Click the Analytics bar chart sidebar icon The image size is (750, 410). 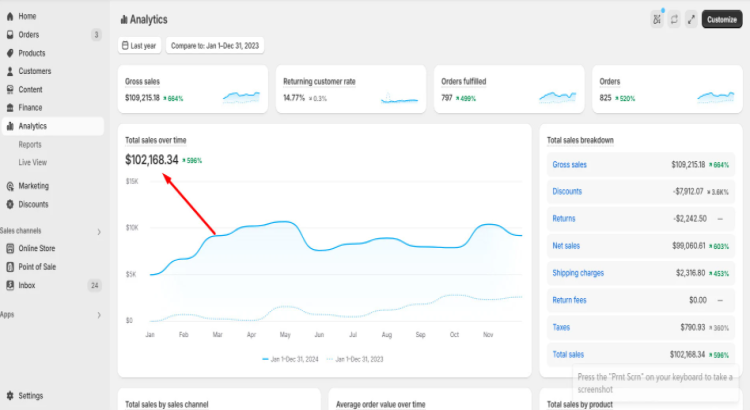10,126
